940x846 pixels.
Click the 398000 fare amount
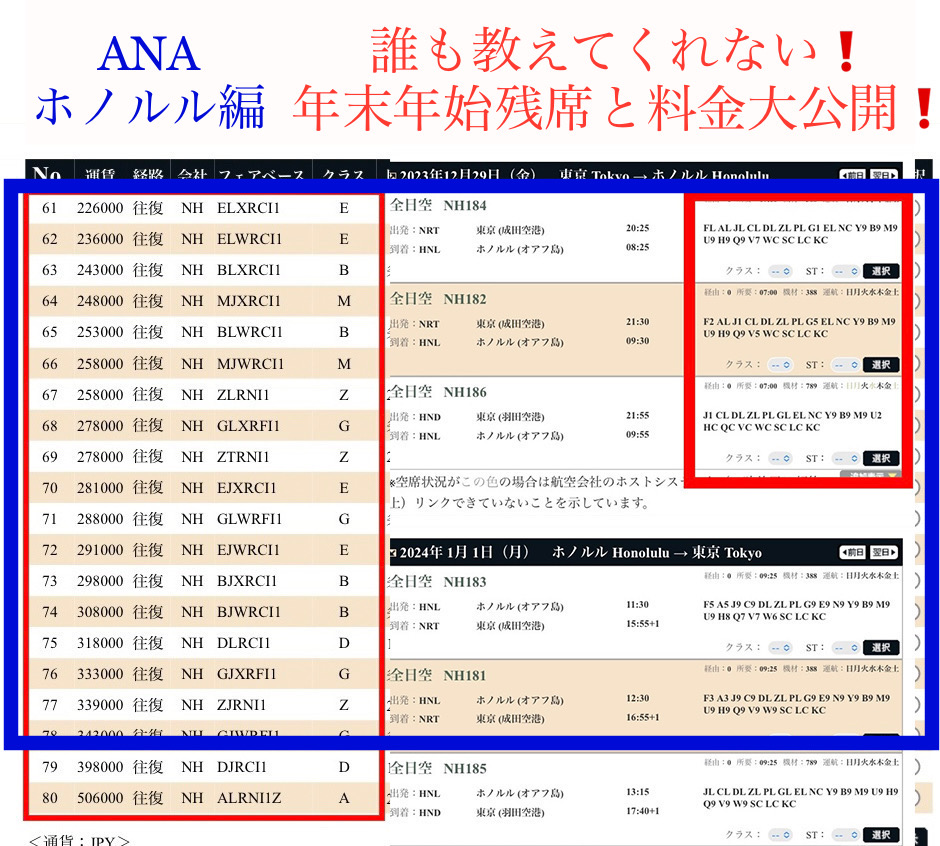[100, 767]
